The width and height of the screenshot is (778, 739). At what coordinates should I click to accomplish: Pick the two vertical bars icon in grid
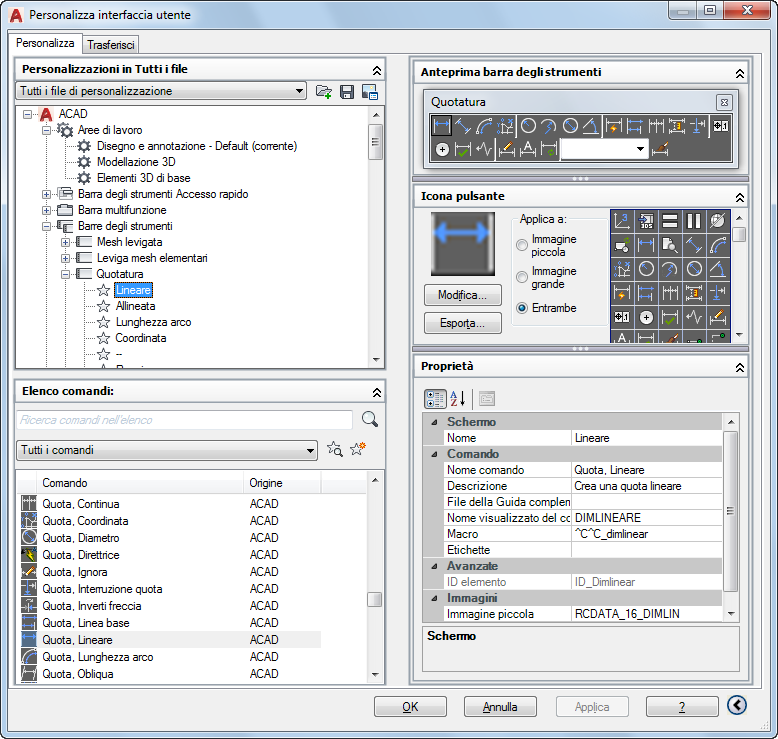tap(694, 221)
